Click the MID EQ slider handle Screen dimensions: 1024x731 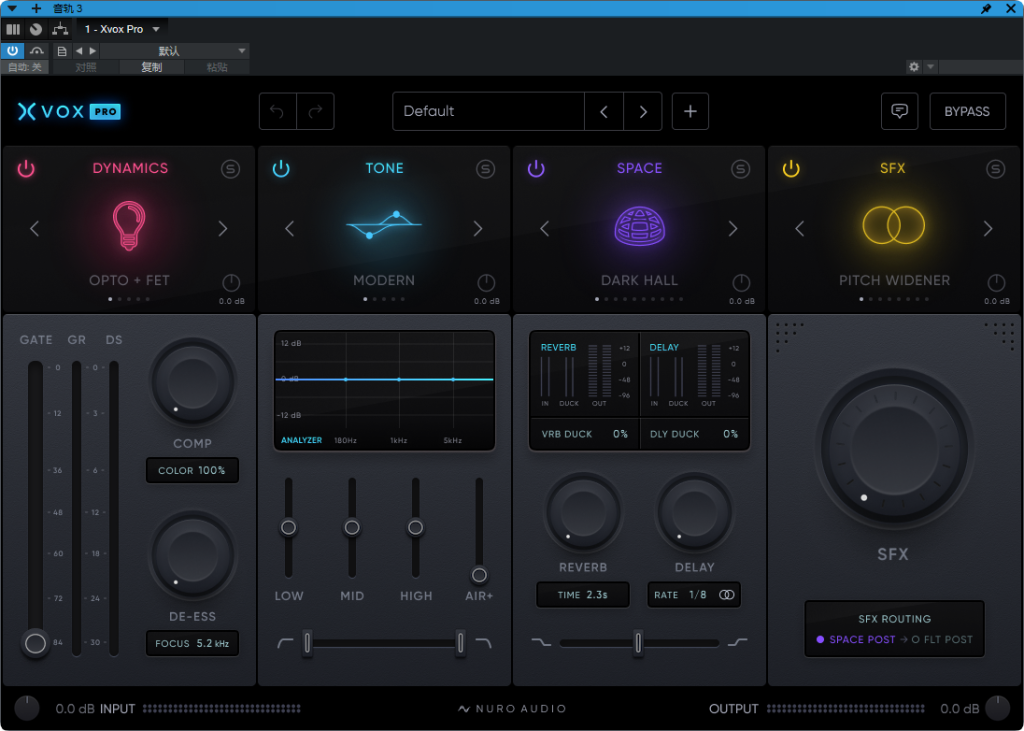click(x=352, y=527)
